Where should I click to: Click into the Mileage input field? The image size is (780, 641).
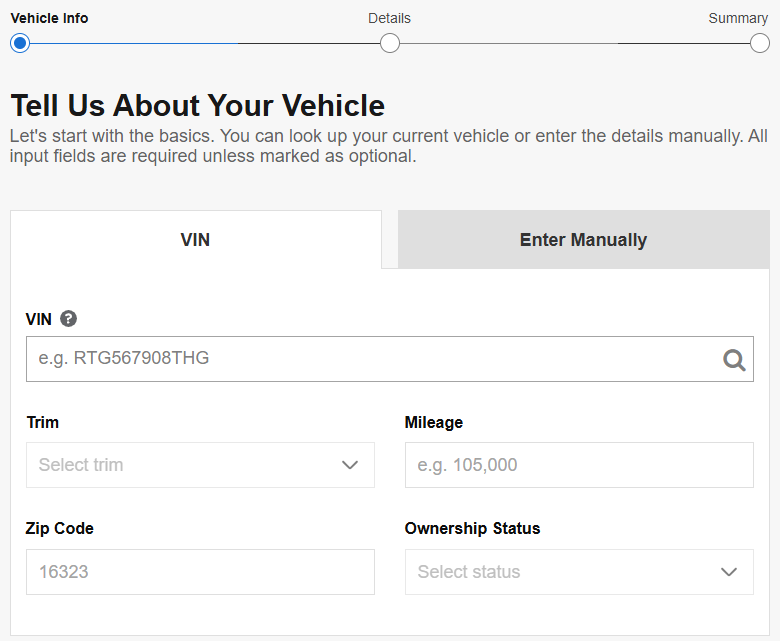(x=579, y=465)
